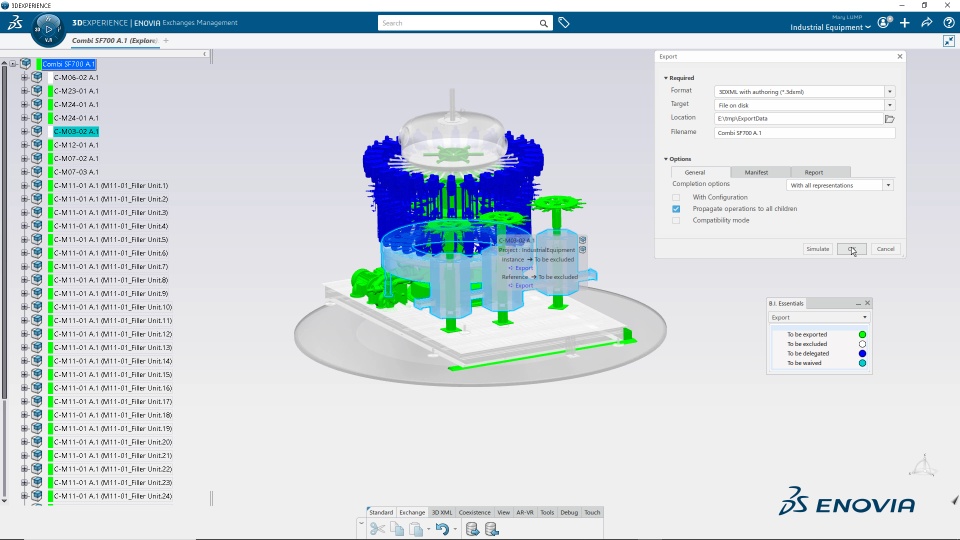Close the Export dialog
The height and width of the screenshot is (540, 960).
899,56
